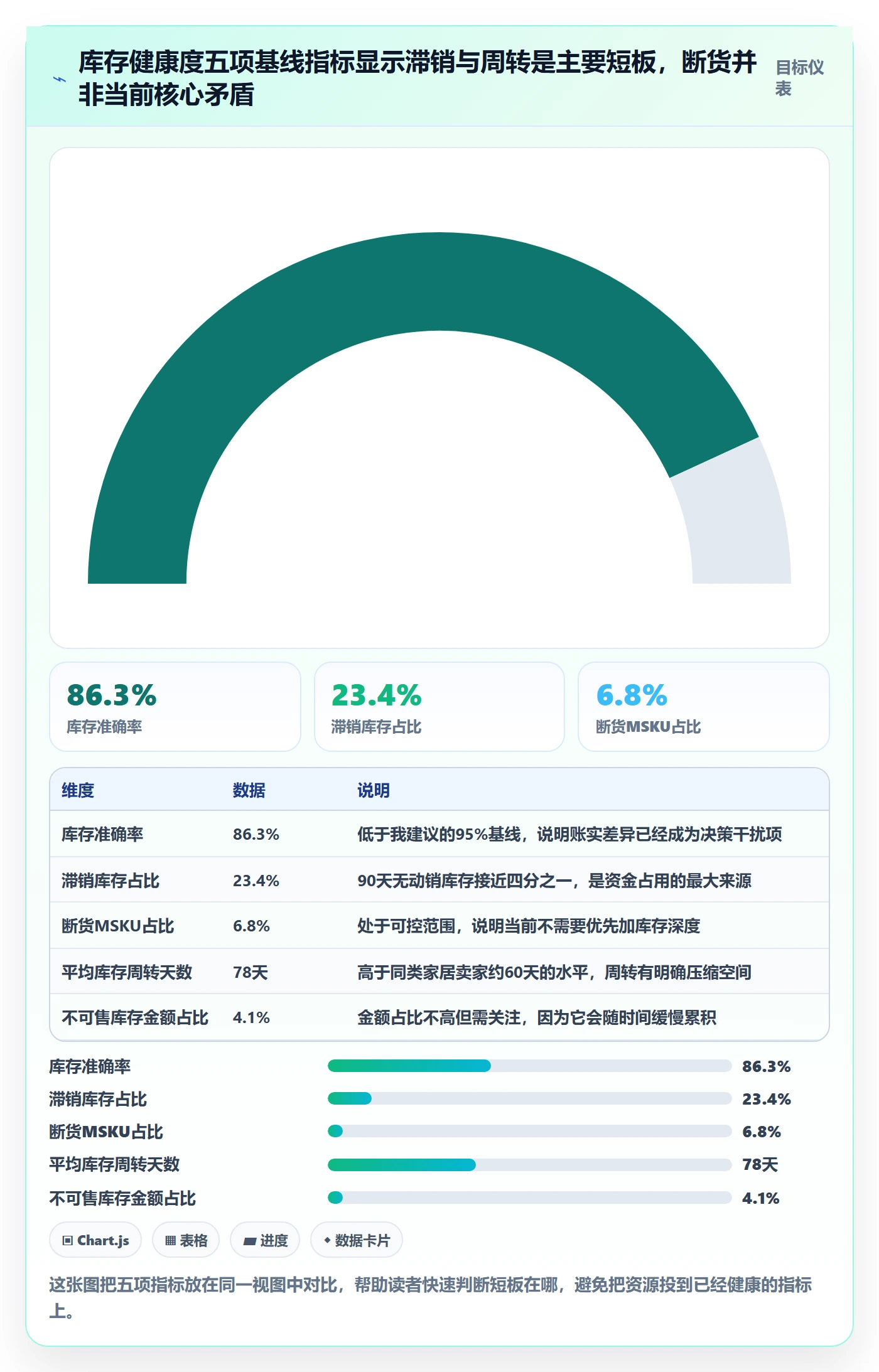Click the 说明 column header
The image size is (879, 1372).
pos(374,790)
